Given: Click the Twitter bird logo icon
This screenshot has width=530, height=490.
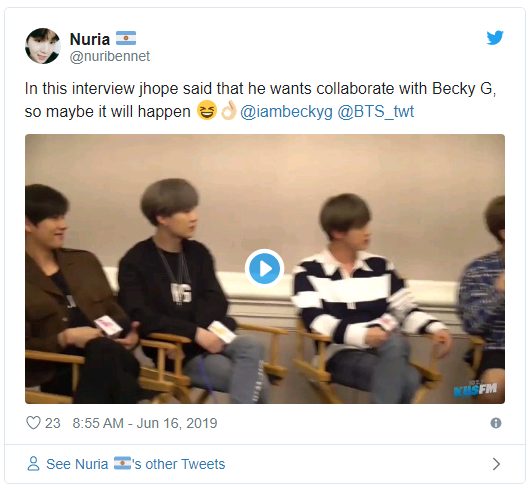Looking at the screenshot, I should (495, 37).
